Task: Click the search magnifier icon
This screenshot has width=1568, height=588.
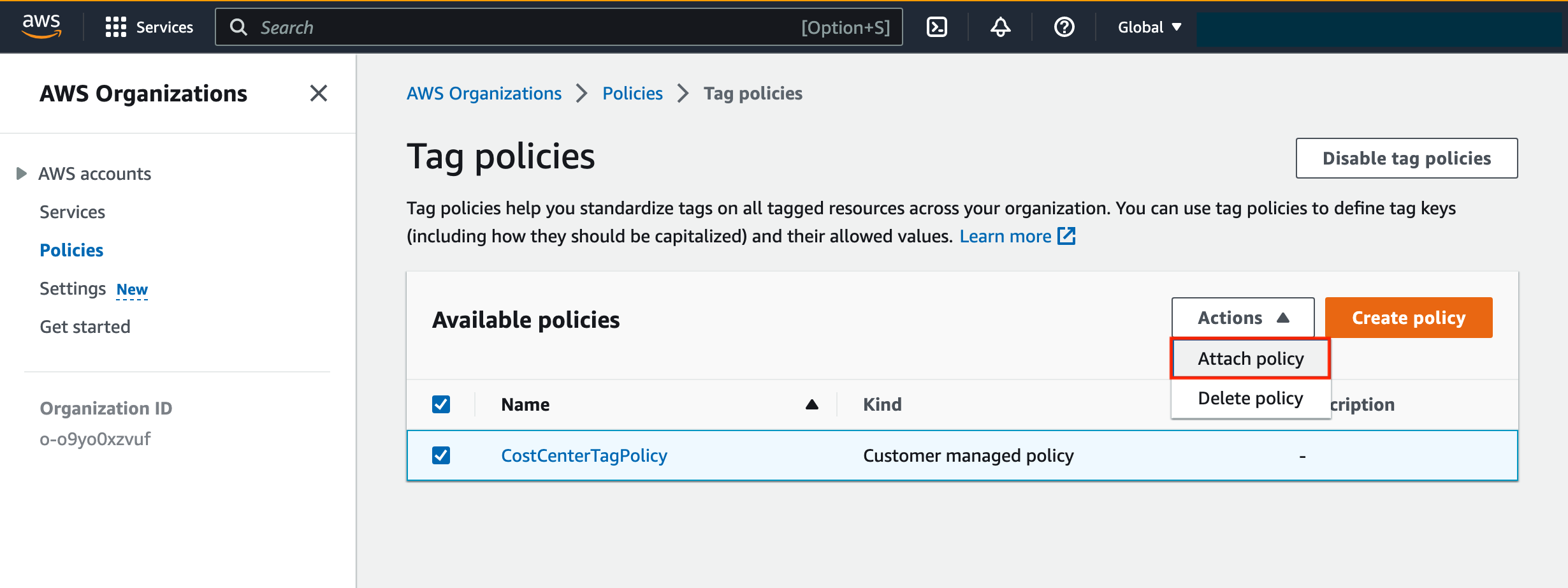Action: point(238,27)
